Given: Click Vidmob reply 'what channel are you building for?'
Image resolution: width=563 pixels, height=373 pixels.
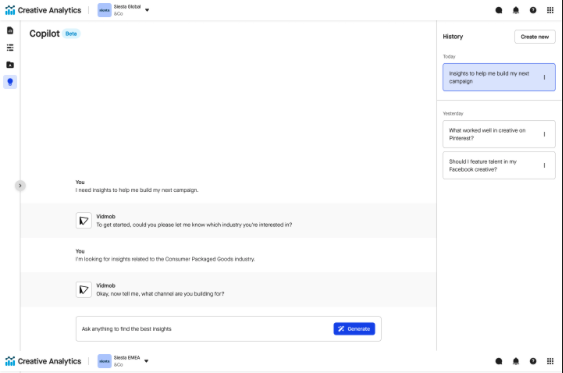Looking at the screenshot, I should [x=160, y=294].
